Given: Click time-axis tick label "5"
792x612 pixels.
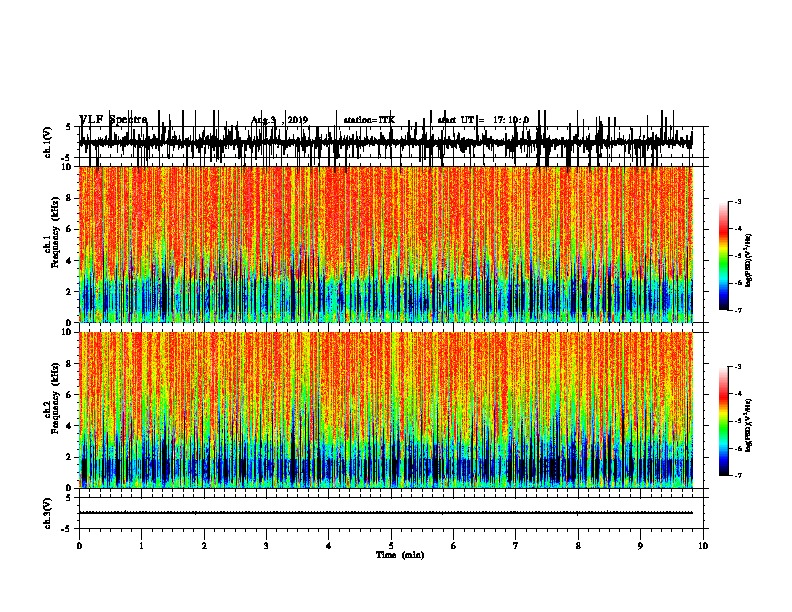Looking at the screenshot, I should [x=391, y=546].
